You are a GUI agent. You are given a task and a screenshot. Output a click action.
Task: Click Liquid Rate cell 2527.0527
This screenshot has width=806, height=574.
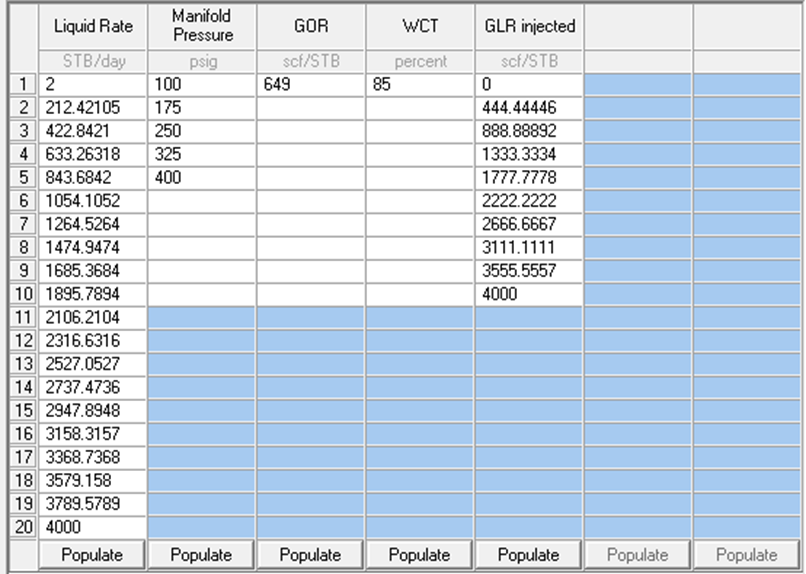pyautogui.click(x=93, y=364)
